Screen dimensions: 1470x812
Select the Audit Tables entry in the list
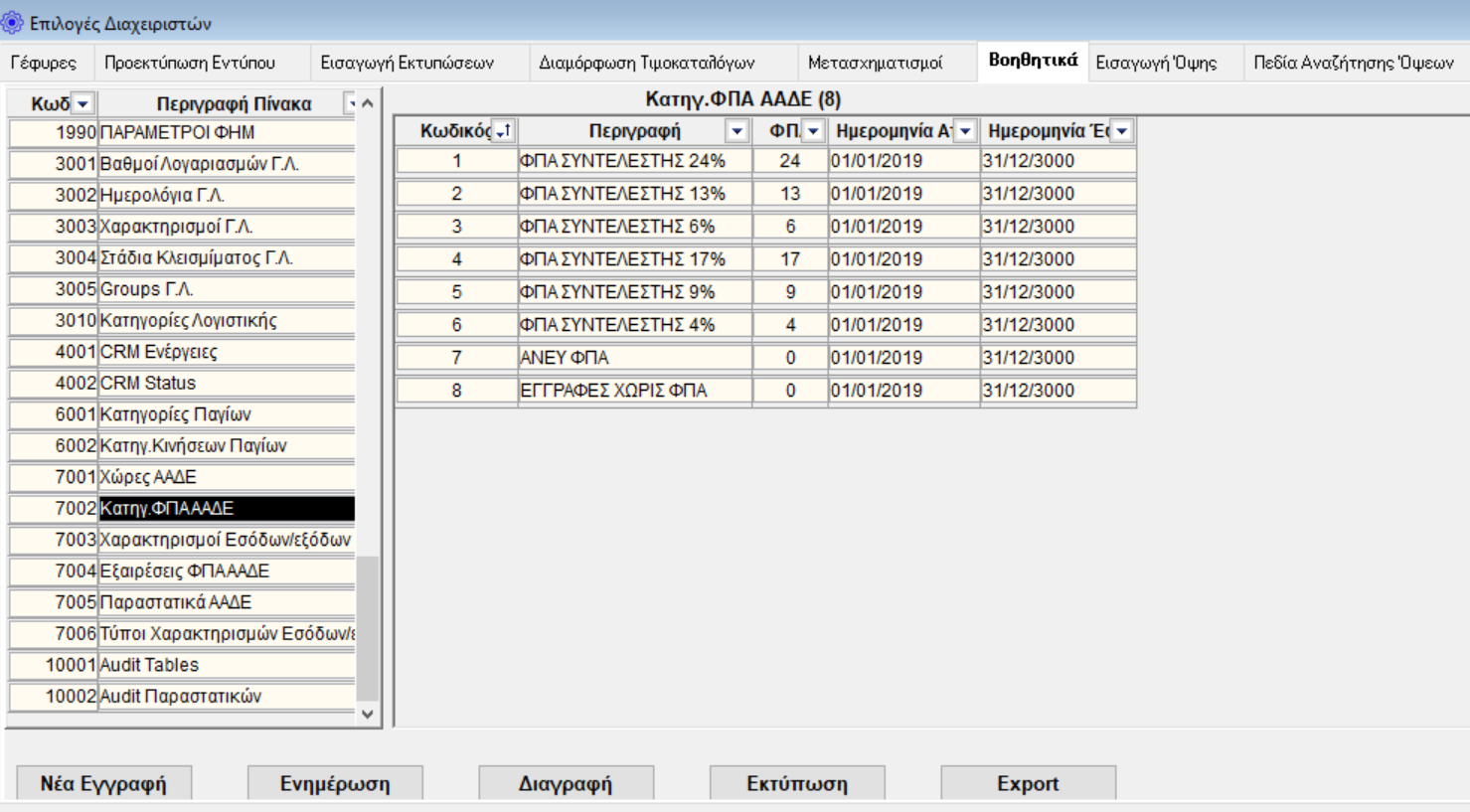(226, 665)
